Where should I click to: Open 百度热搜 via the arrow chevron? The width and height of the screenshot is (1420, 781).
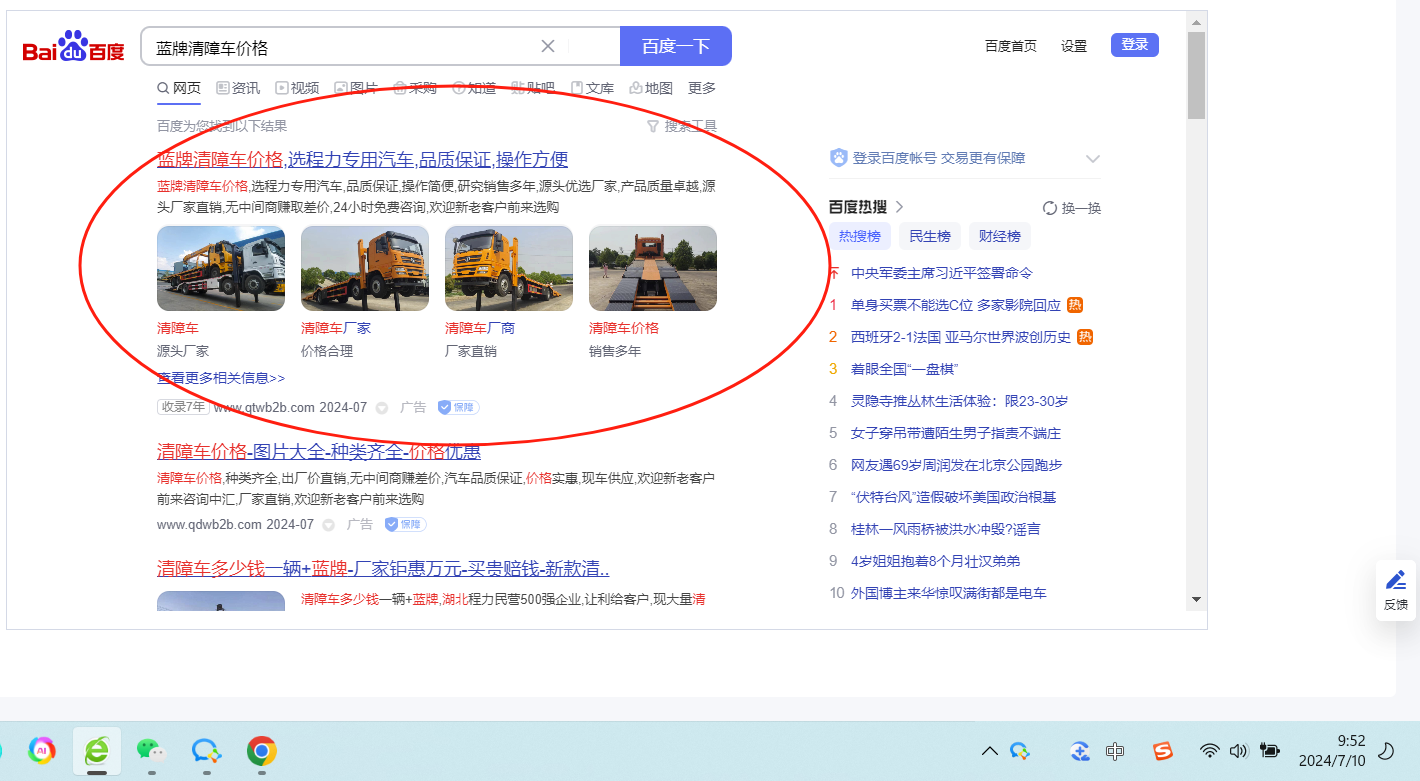[x=899, y=207]
